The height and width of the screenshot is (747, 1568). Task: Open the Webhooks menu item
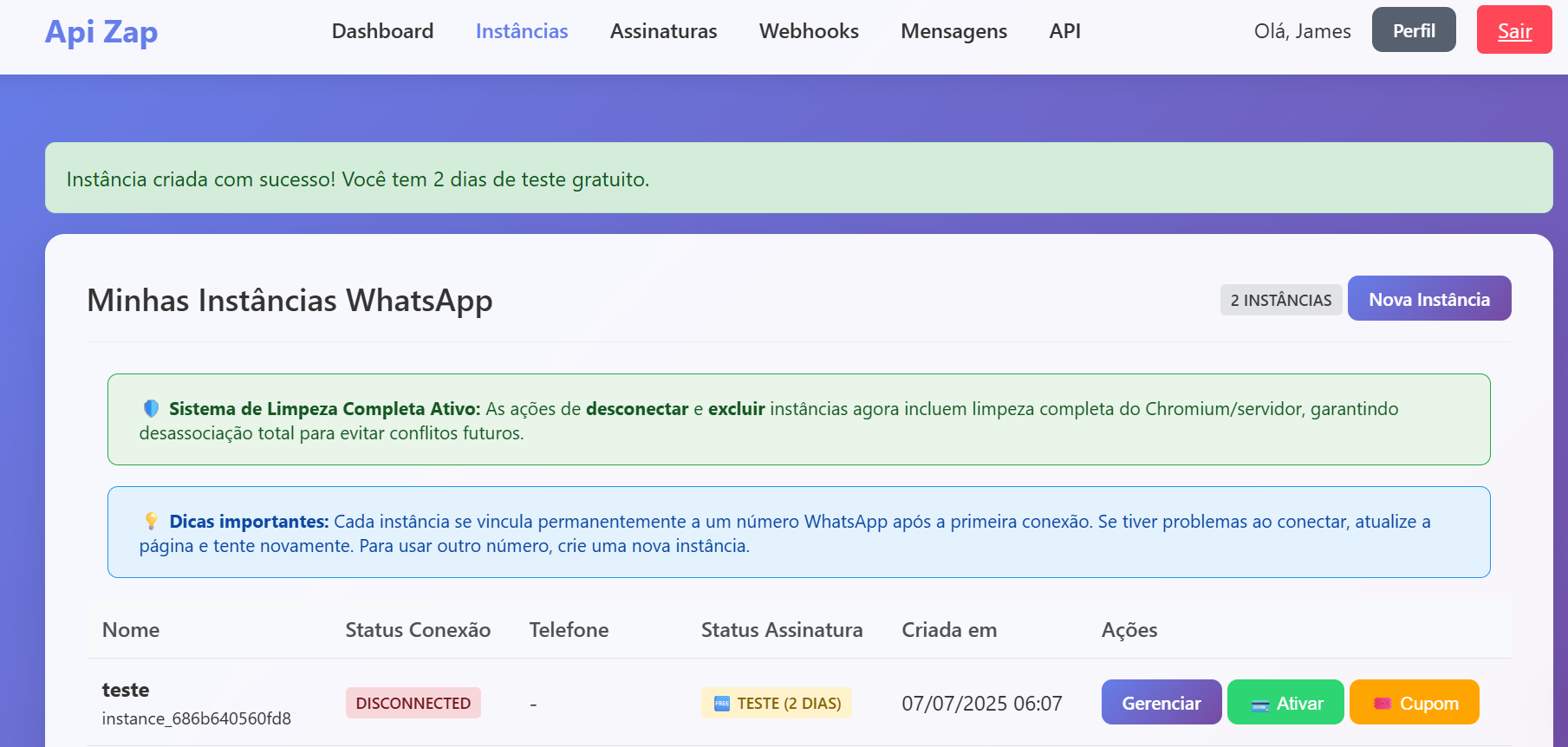coord(809,31)
